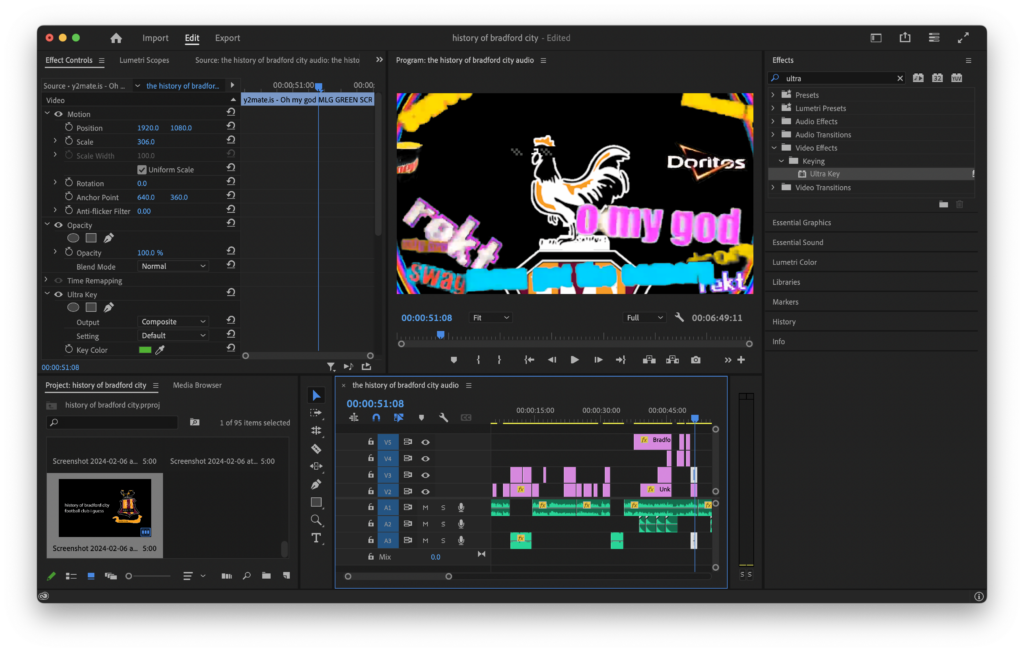This screenshot has height=652, width=1024.
Task: Select the Ultra Key effect
Action: (825, 174)
